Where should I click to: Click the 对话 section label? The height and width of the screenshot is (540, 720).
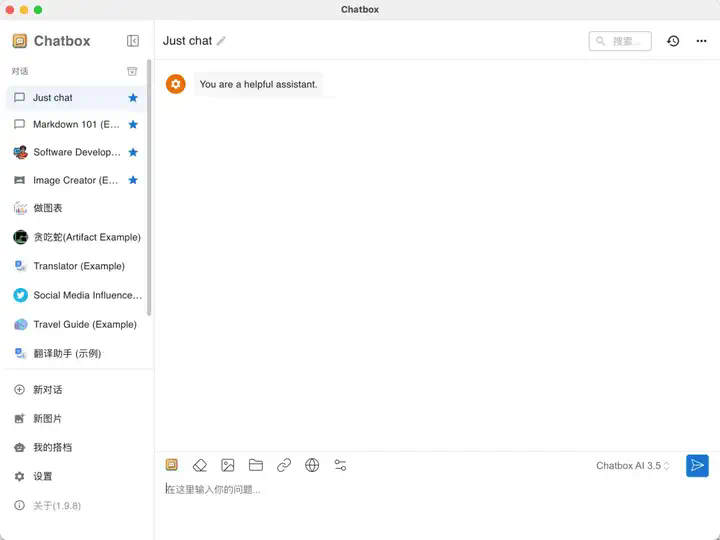pyautogui.click(x=20, y=71)
